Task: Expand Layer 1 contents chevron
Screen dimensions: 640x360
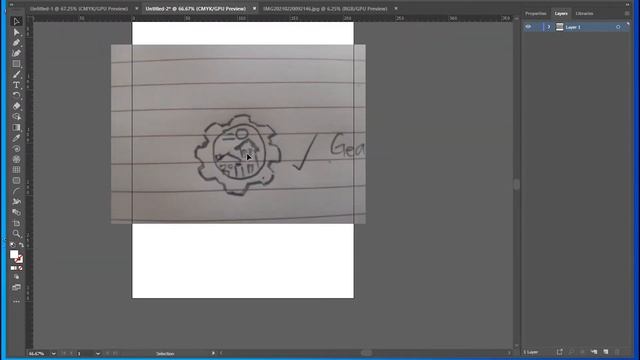Action: [549, 27]
